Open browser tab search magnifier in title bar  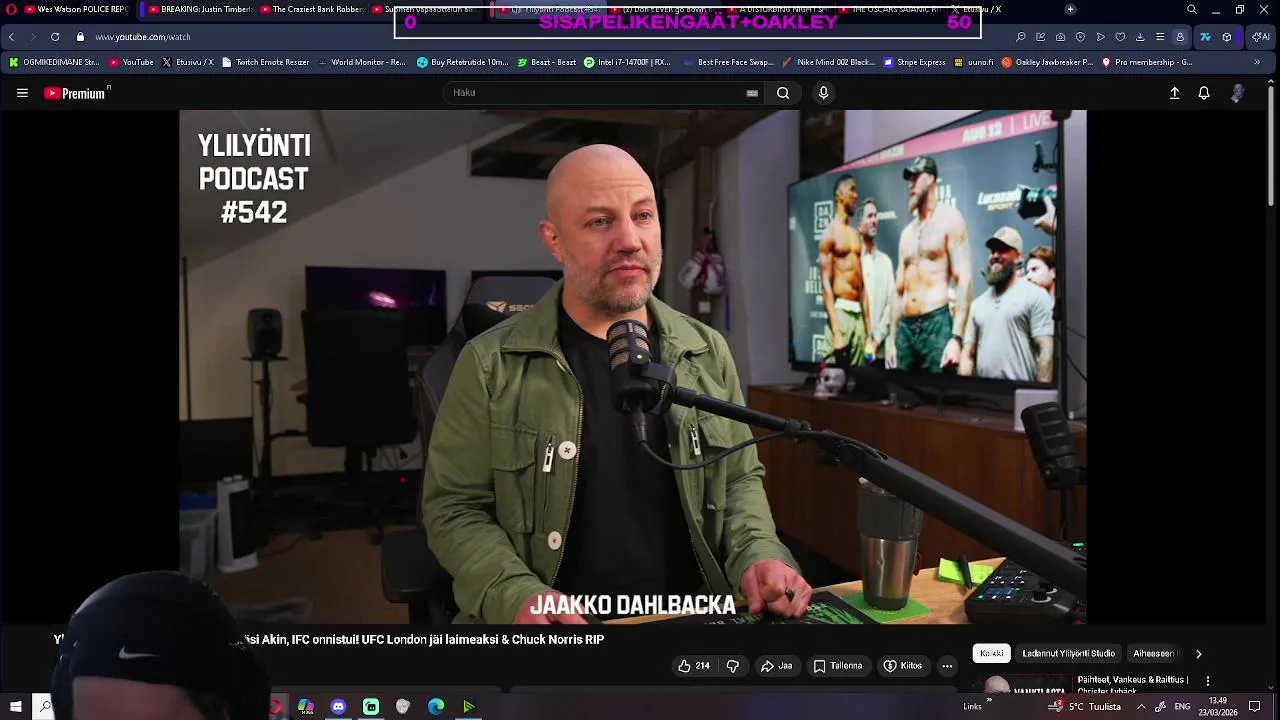(x=1191, y=9)
